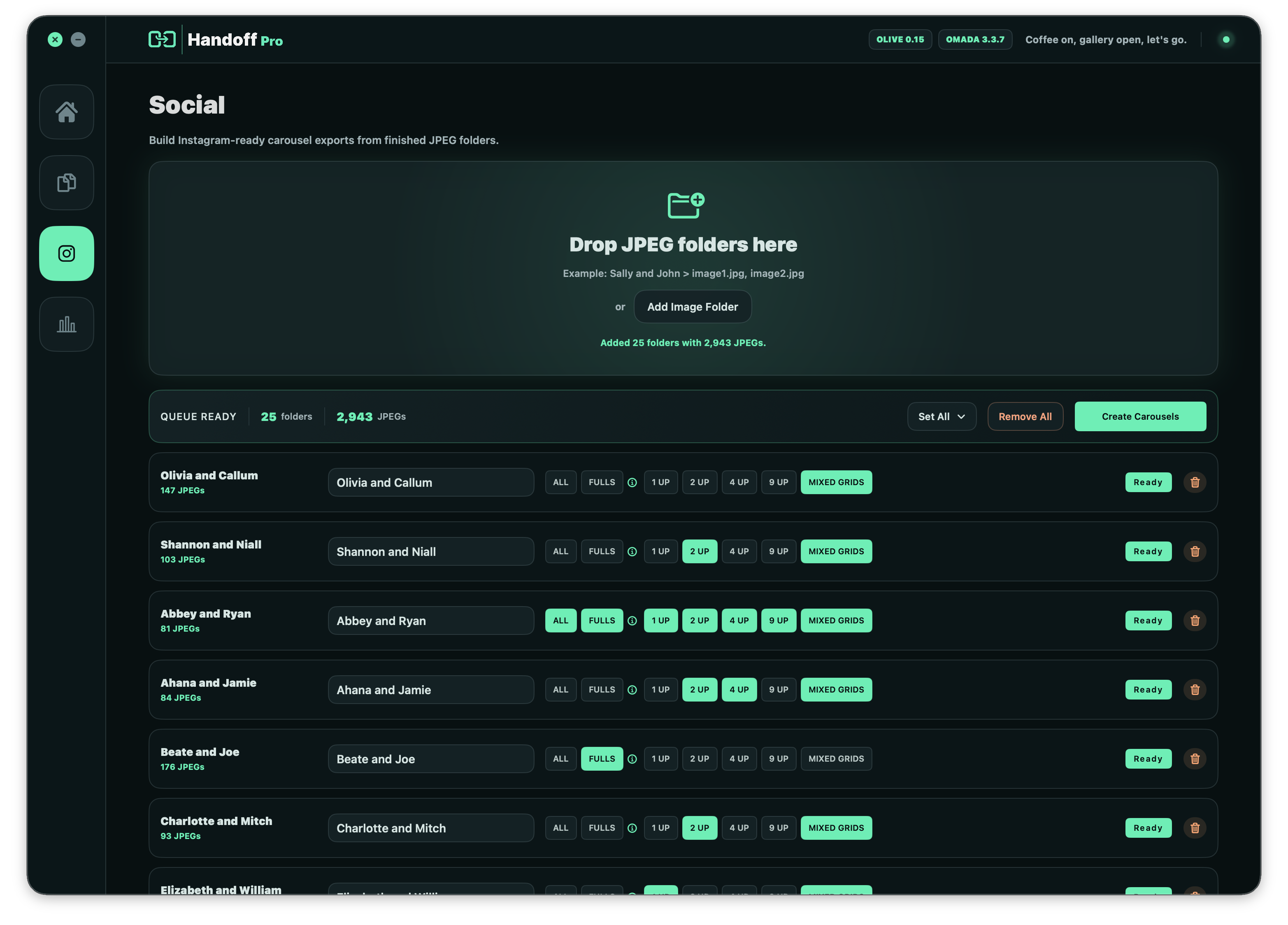The image size is (1288, 925).
Task: Click Ready status for Beate and Joe
Action: pos(1148,759)
